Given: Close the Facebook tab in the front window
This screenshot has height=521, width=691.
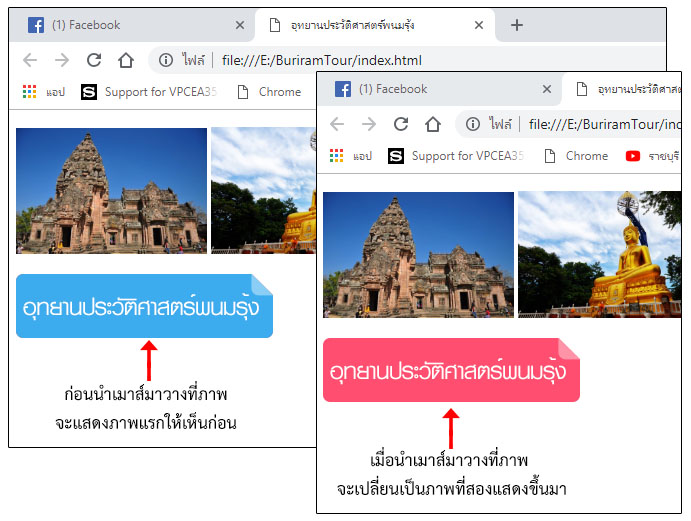Looking at the screenshot, I should [x=547, y=89].
